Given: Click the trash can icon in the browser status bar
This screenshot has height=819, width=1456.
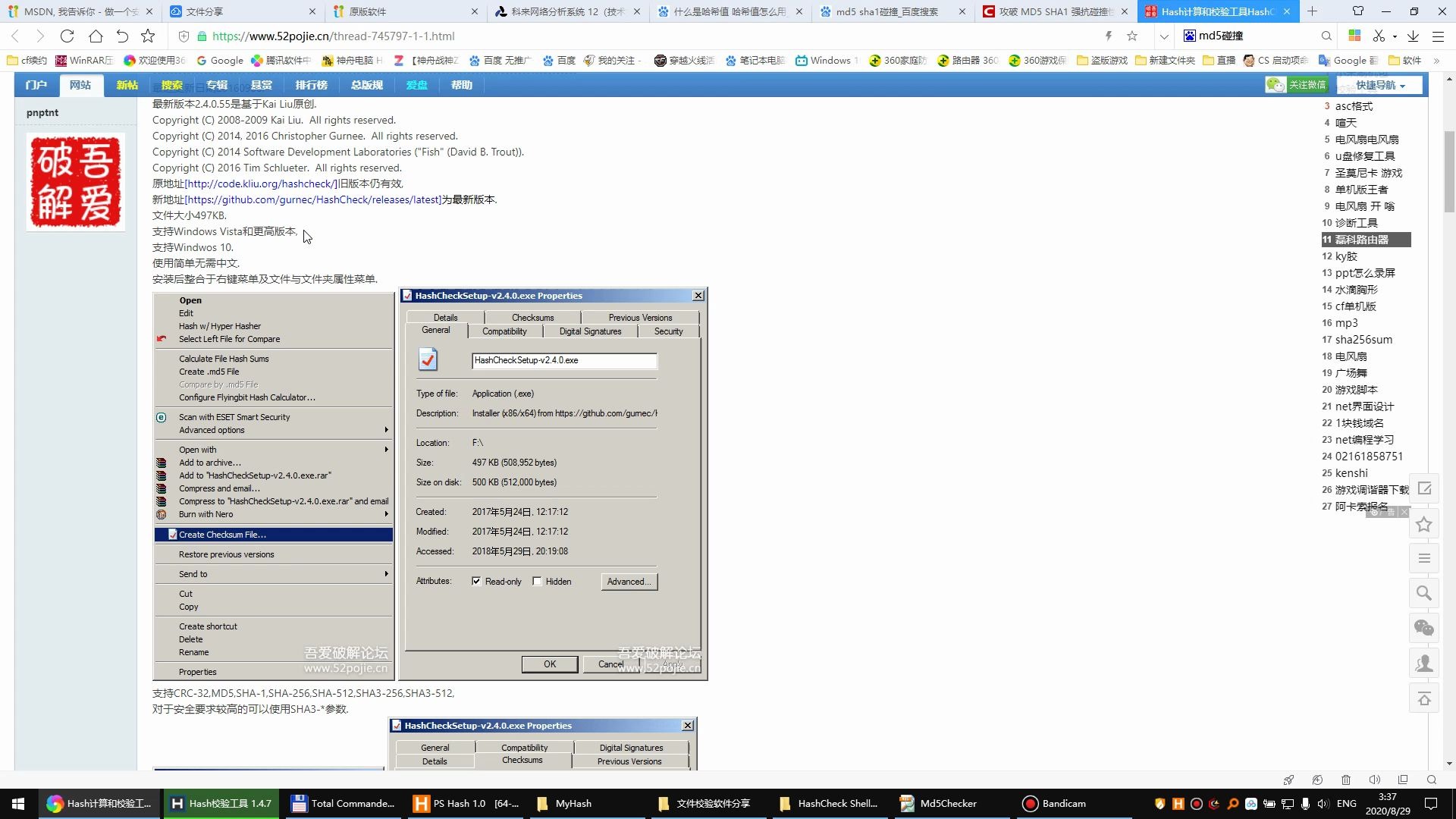Looking at the screenshot, I should (1345, 780).
